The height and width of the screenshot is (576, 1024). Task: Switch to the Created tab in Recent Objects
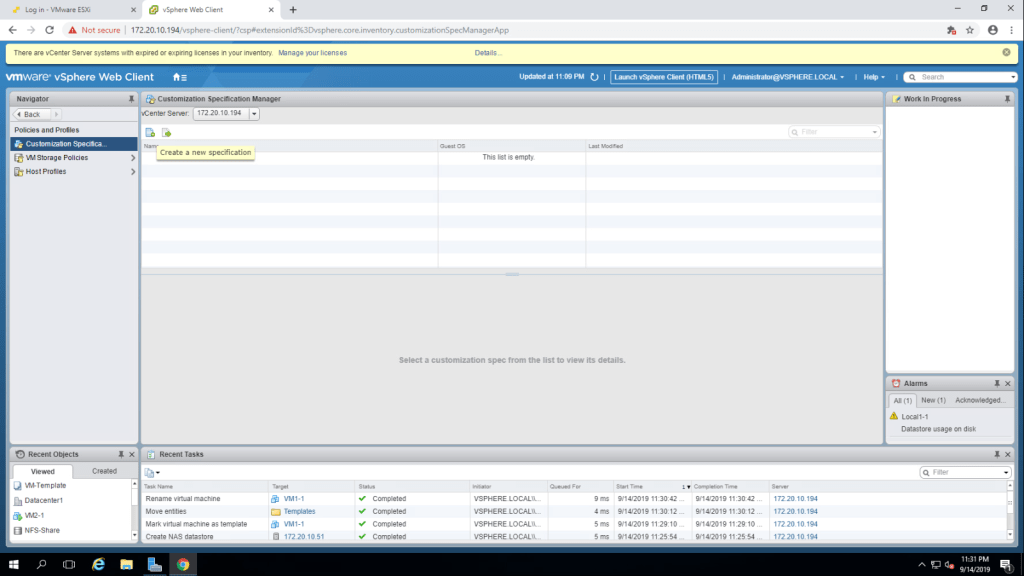tap(104, 471)
